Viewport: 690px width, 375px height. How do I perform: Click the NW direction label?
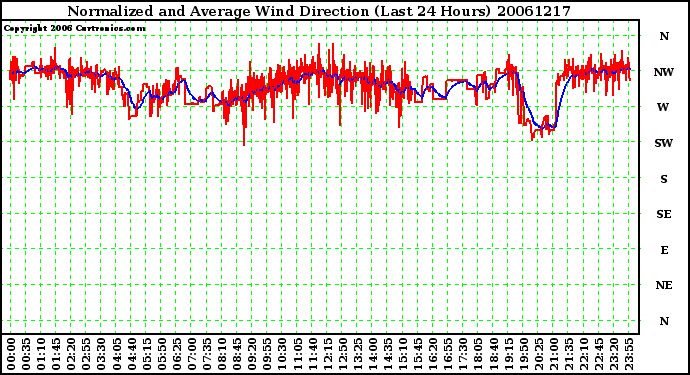click(x=664, y=72)
